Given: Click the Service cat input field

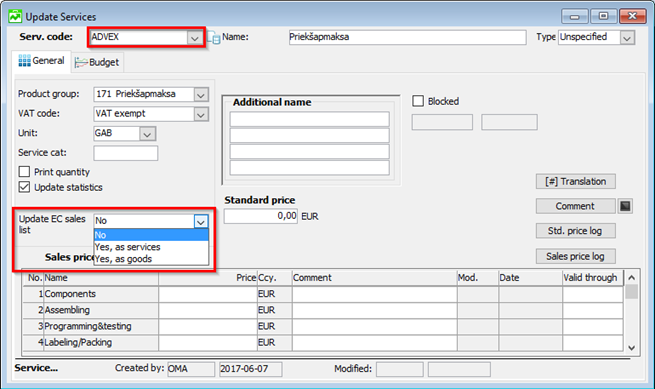Looking at the screenshot, I should 126,153.
